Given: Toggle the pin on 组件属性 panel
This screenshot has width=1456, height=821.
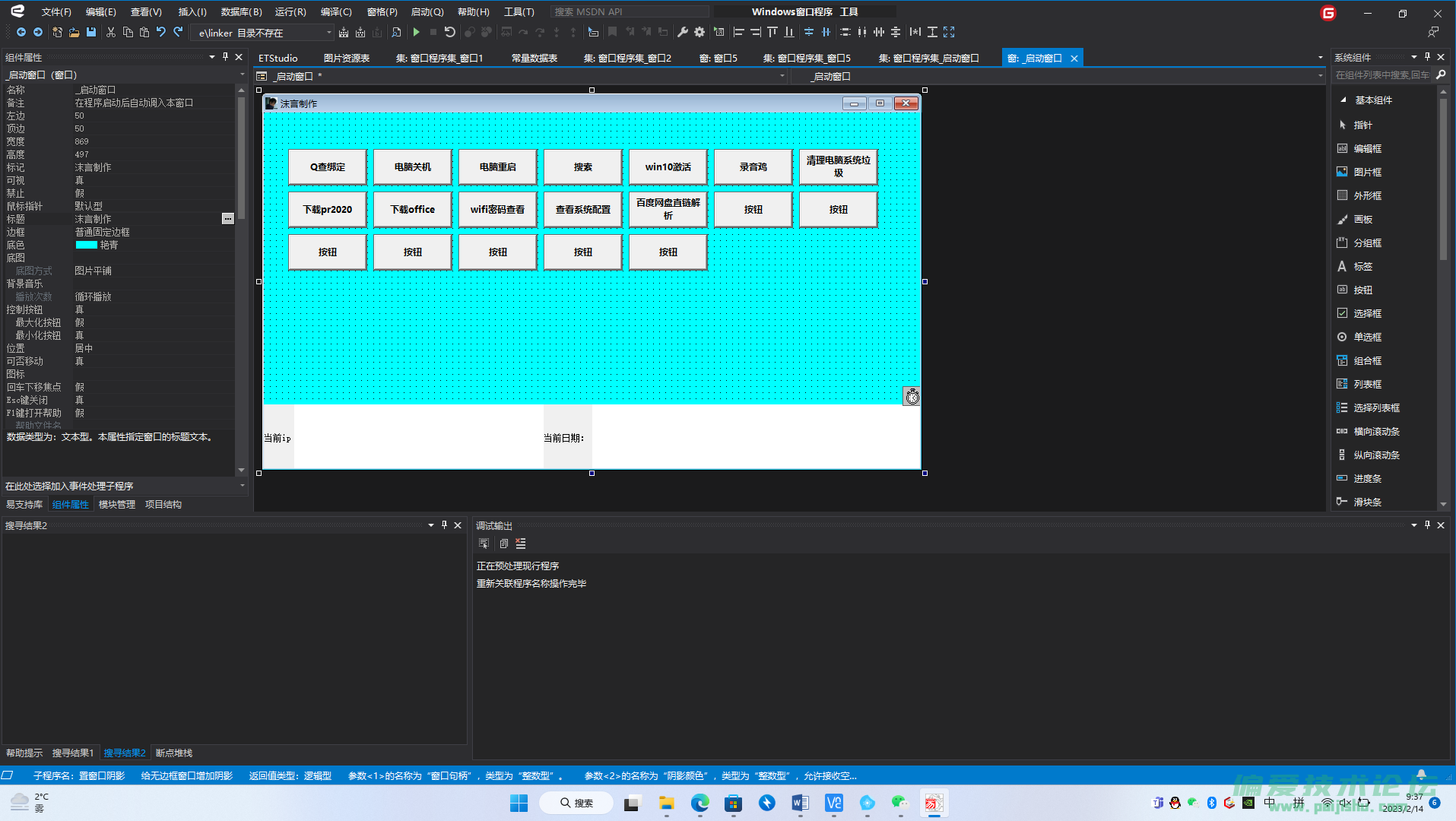Looking at the screenshot, I should coord(225,57).
